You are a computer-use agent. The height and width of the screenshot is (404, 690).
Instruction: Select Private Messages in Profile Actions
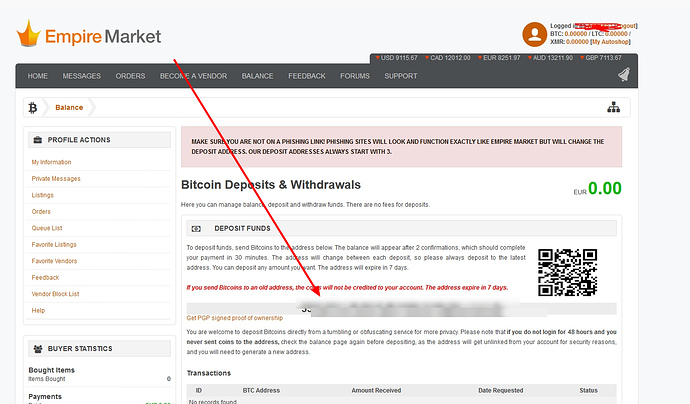point(56,179)
